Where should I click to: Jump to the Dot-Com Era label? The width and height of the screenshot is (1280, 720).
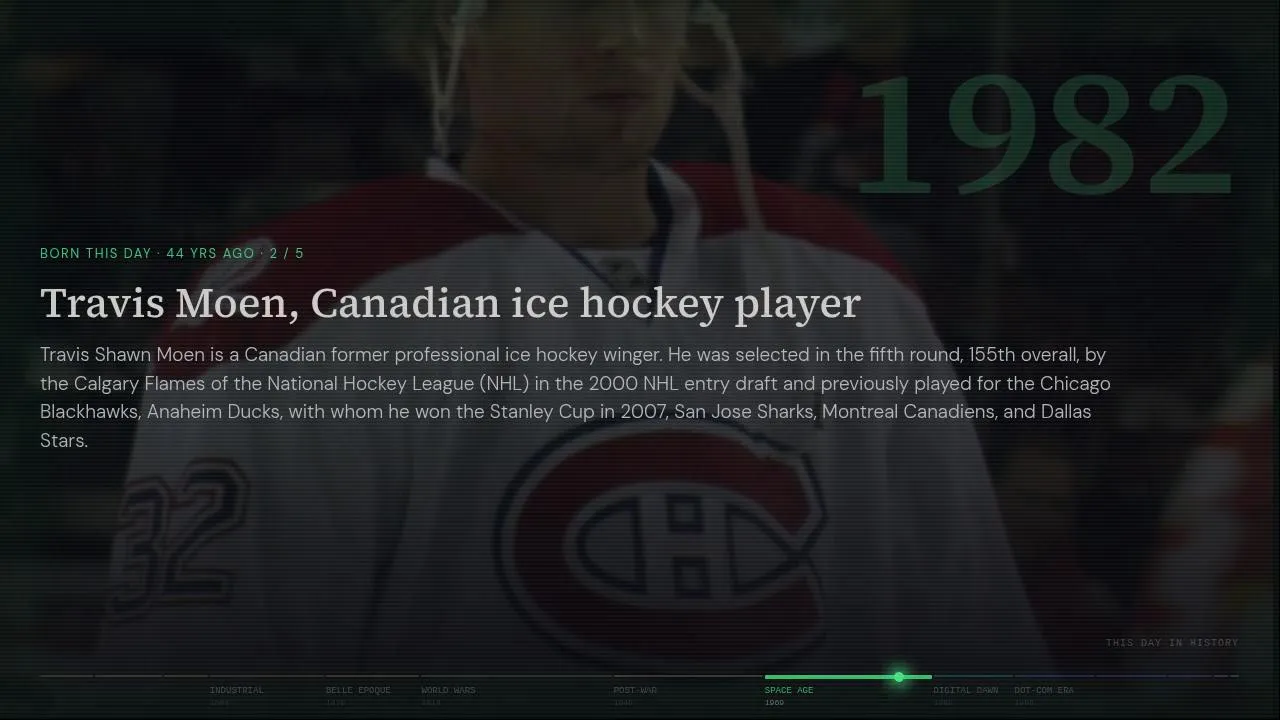coord(1044,690)
